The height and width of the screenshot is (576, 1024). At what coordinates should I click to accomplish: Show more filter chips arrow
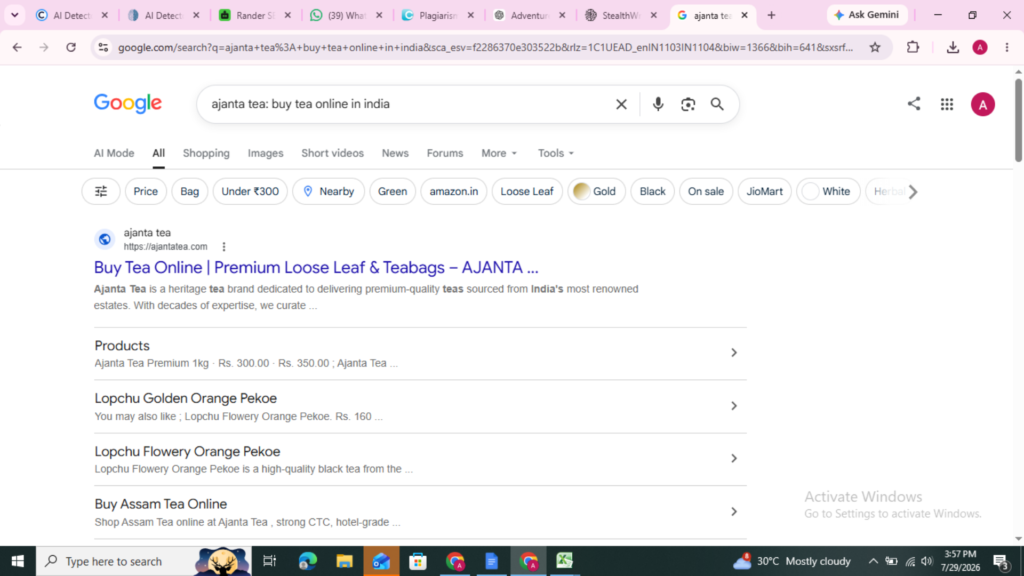point(913,191)
